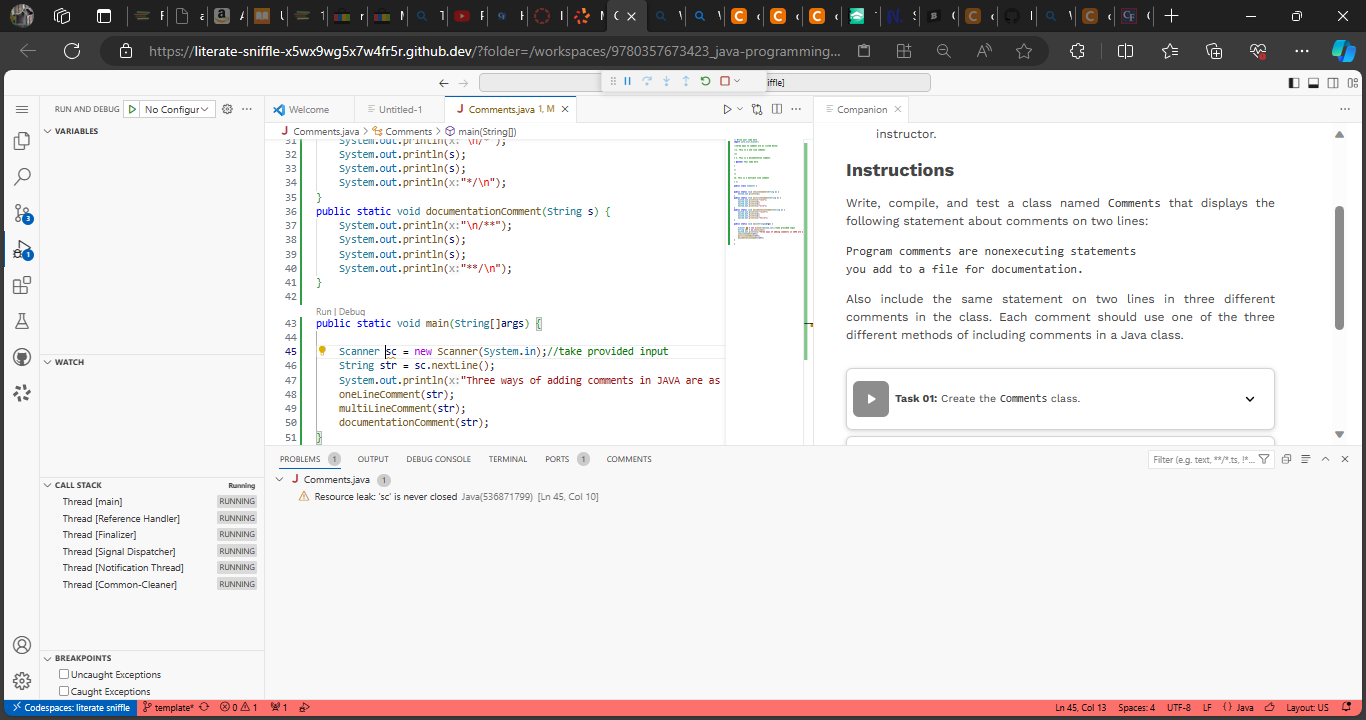The width and height of the screenshot is (1366, 720).
Task: Collapse the VARIABLES section
Action: (49, 131)
